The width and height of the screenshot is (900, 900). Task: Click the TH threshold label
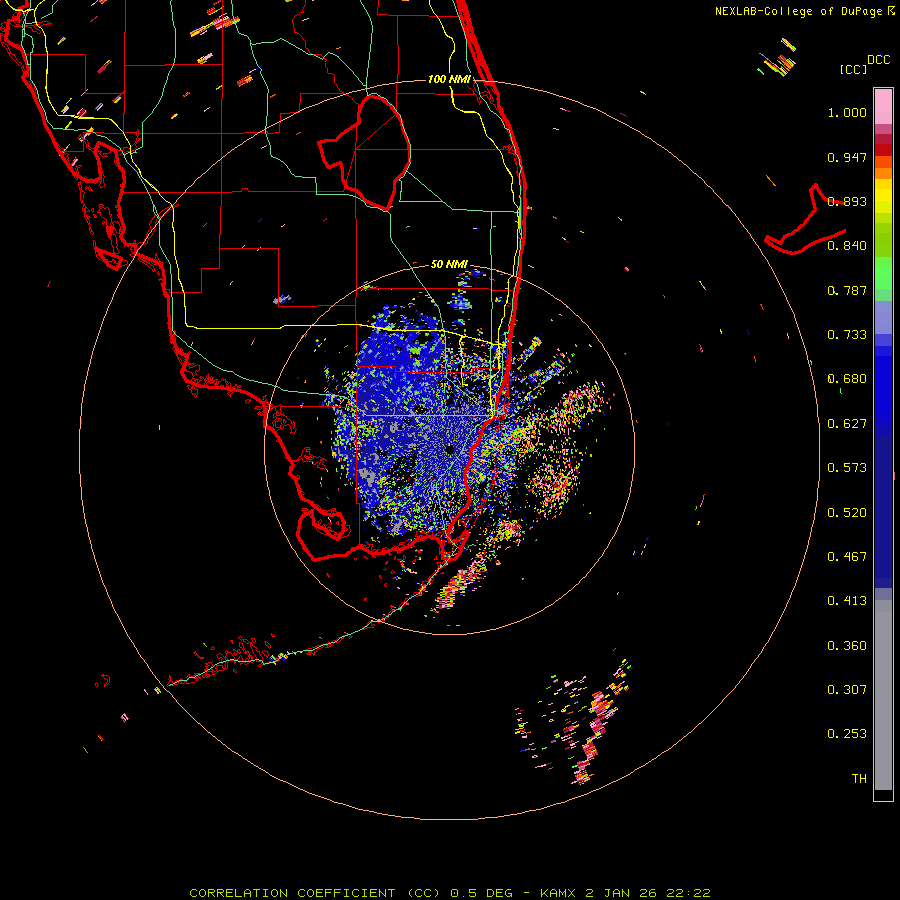pos(859,779)
